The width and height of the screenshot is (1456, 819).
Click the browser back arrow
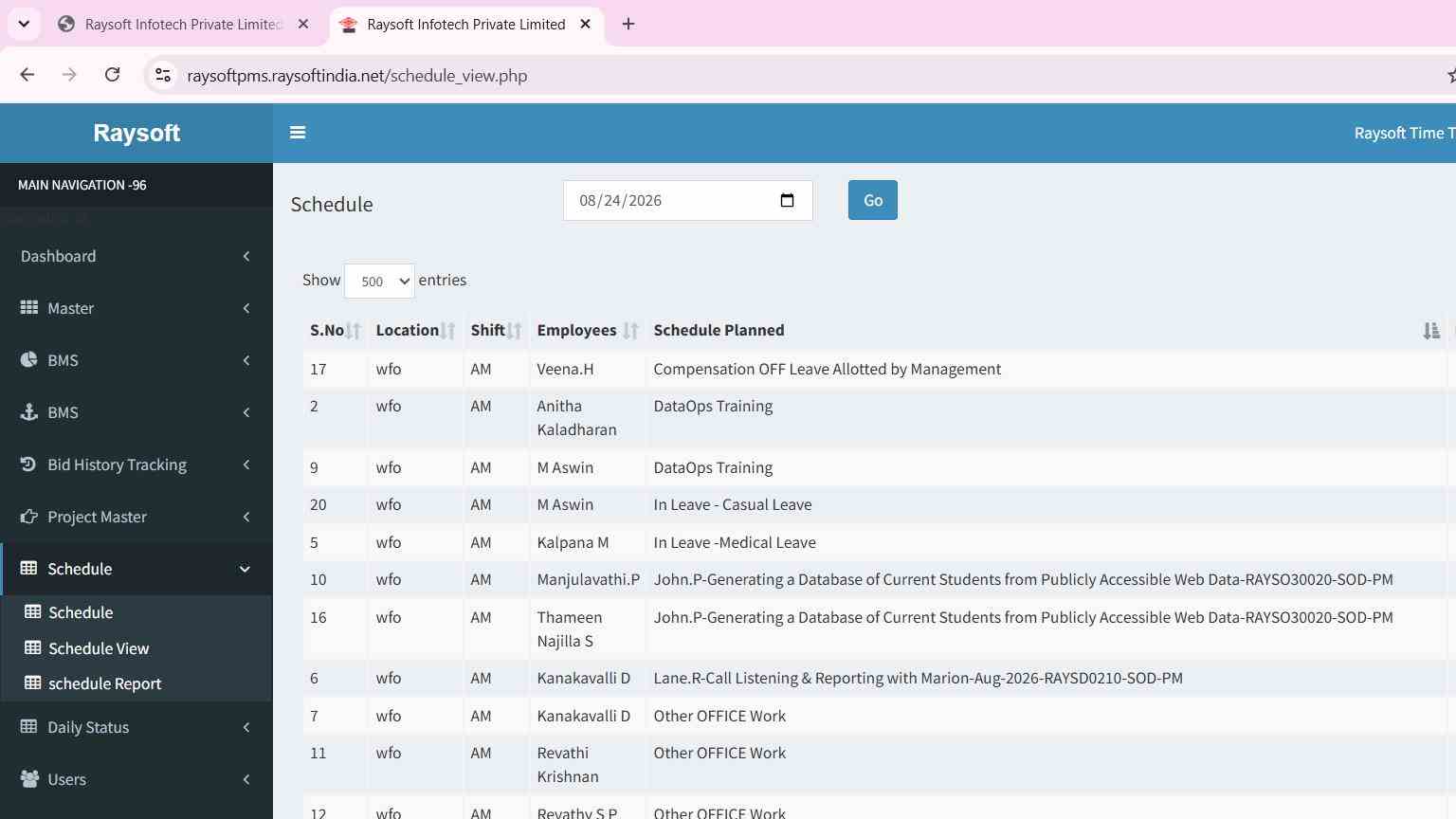pyautogui.click(x=27, y=75)
